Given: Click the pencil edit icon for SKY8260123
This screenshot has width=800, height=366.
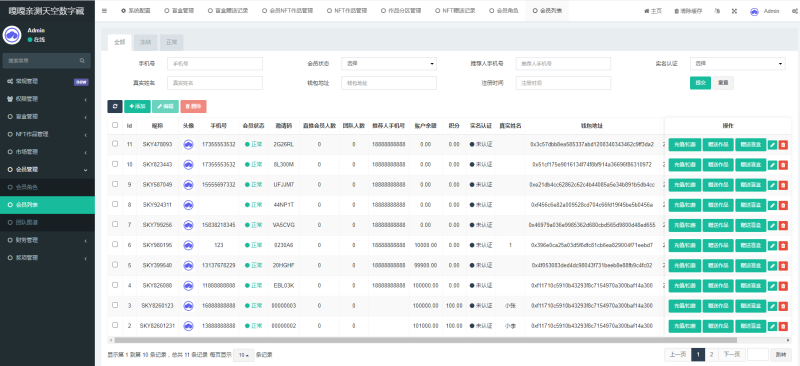Looking at the screenshot, I should [x=772, y=306].
